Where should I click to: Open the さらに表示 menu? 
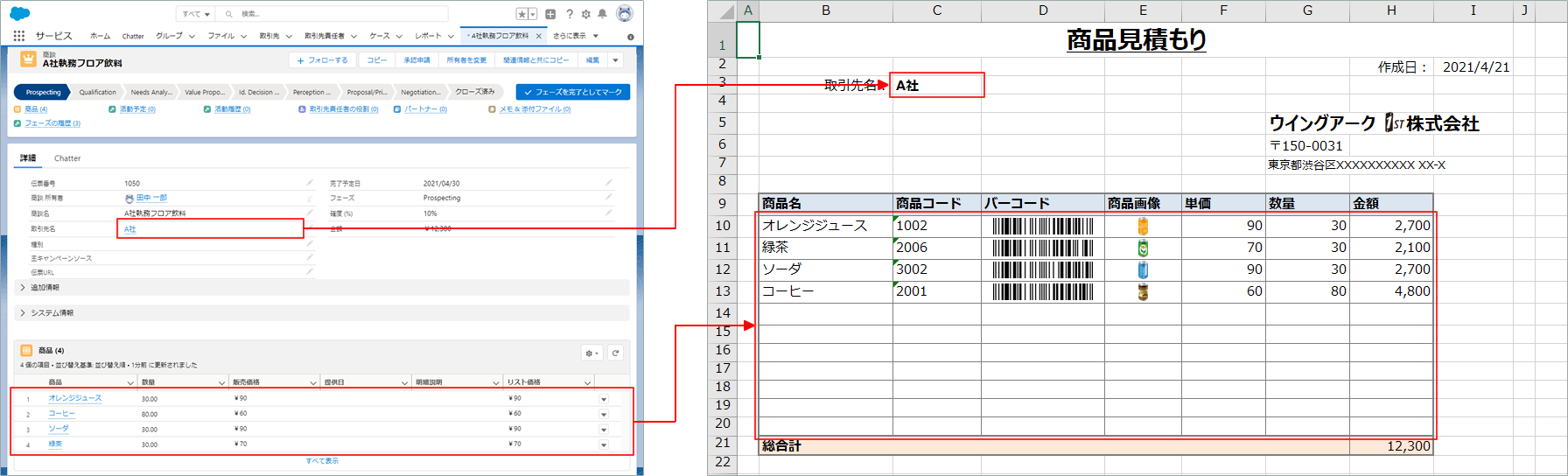pyautogui.click(x=576, y=36)
